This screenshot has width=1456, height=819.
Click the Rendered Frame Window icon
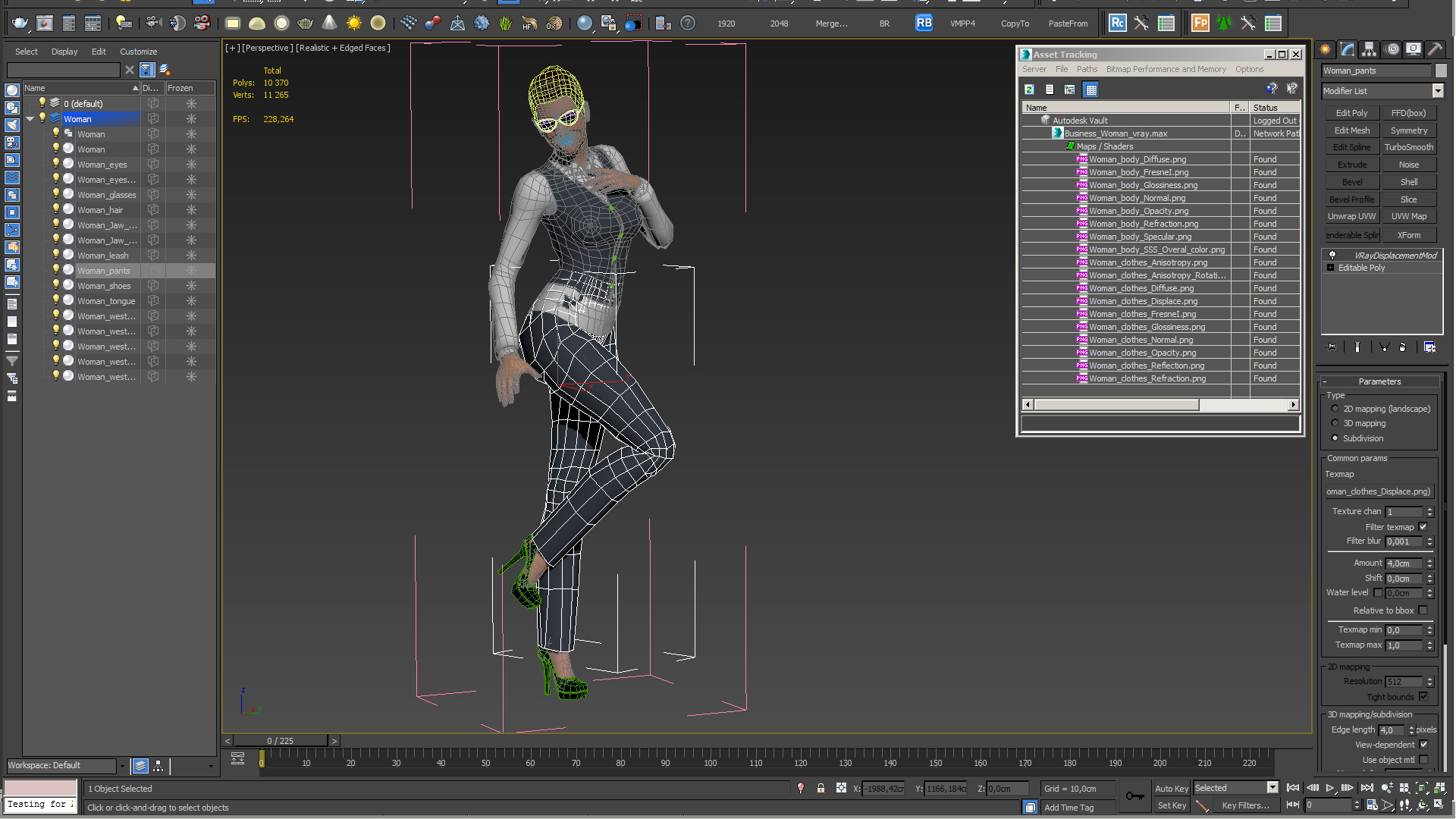pos(45,24)
